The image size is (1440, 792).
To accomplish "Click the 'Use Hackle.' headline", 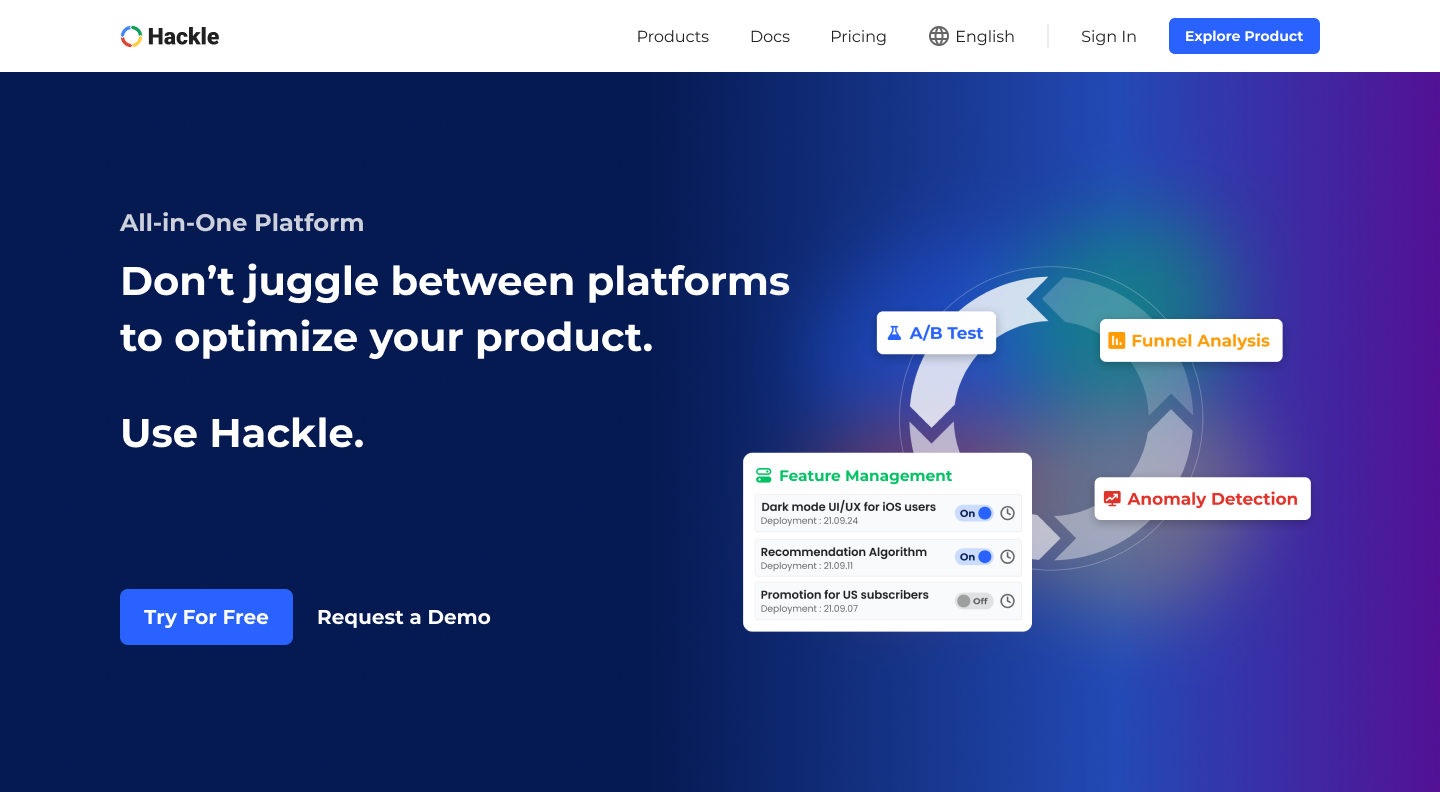I will tap(242, 433).
